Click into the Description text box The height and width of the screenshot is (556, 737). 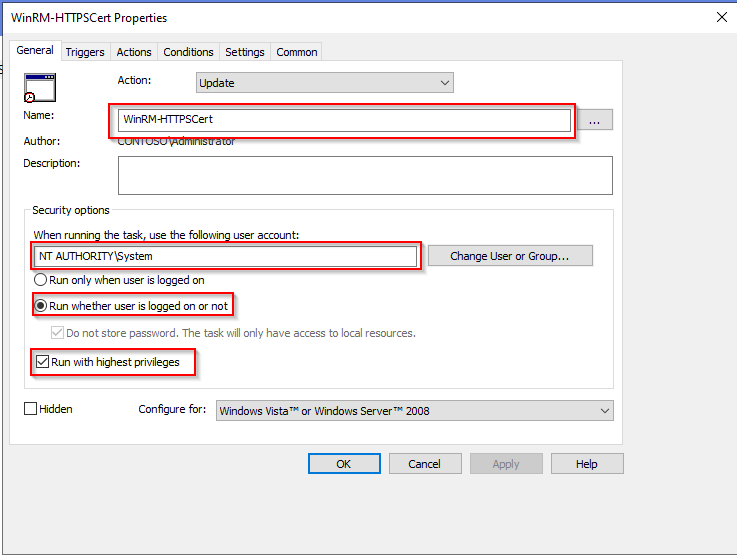[364, 175]
